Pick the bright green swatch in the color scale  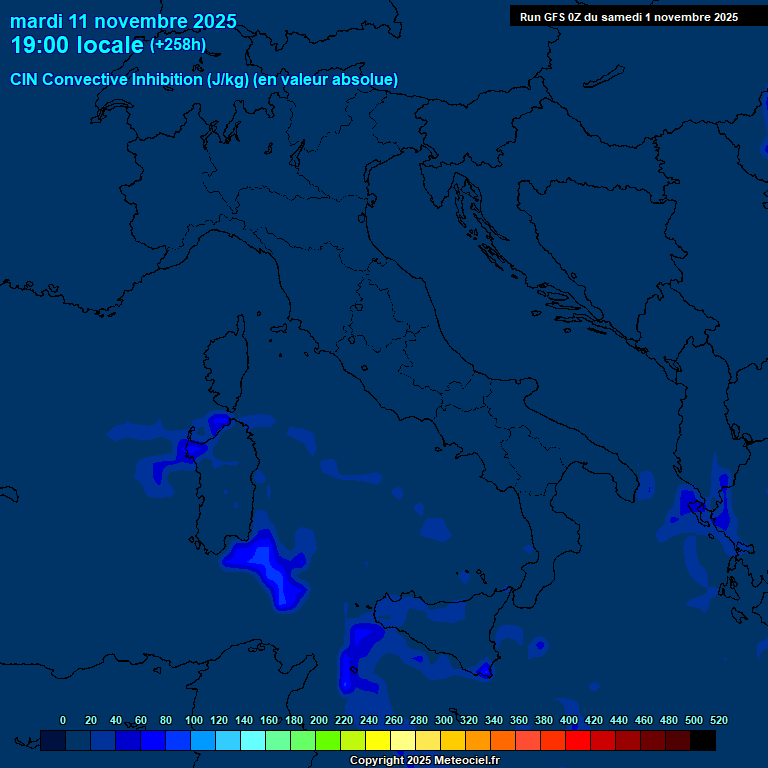[328, 741]
